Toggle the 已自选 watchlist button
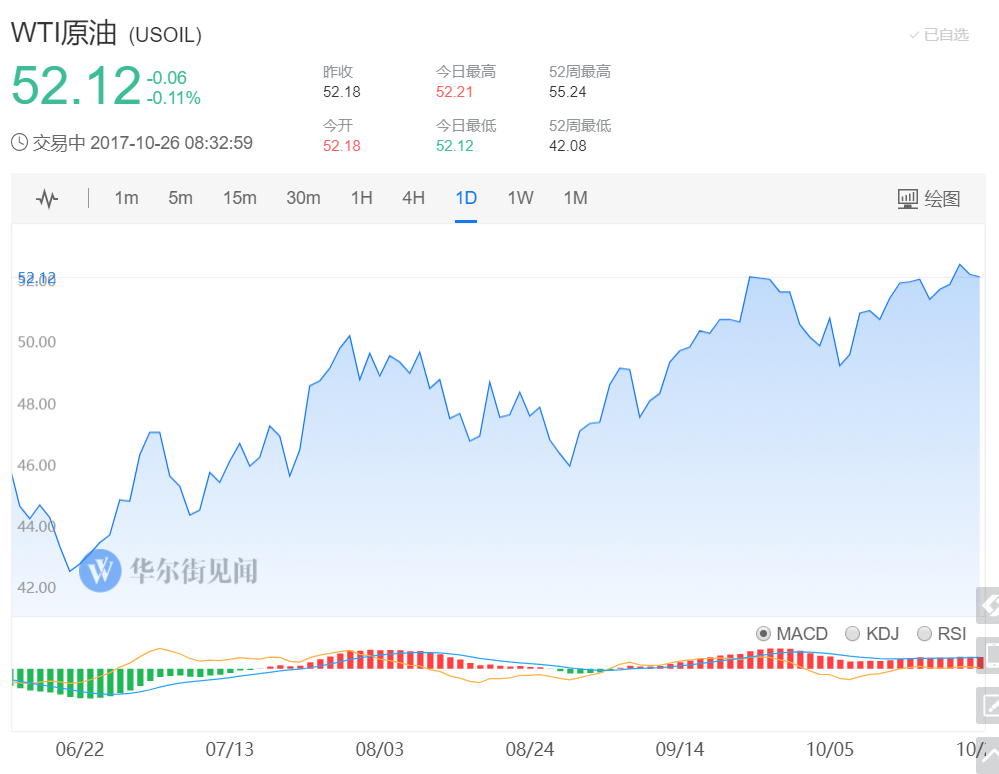 coord(938,35)
